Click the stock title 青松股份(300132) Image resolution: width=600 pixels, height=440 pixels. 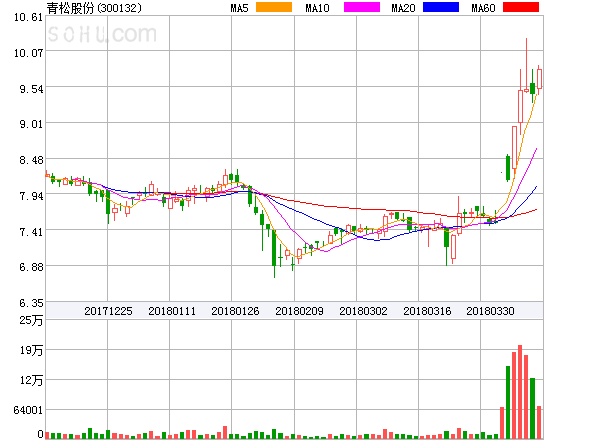[94, 8]
